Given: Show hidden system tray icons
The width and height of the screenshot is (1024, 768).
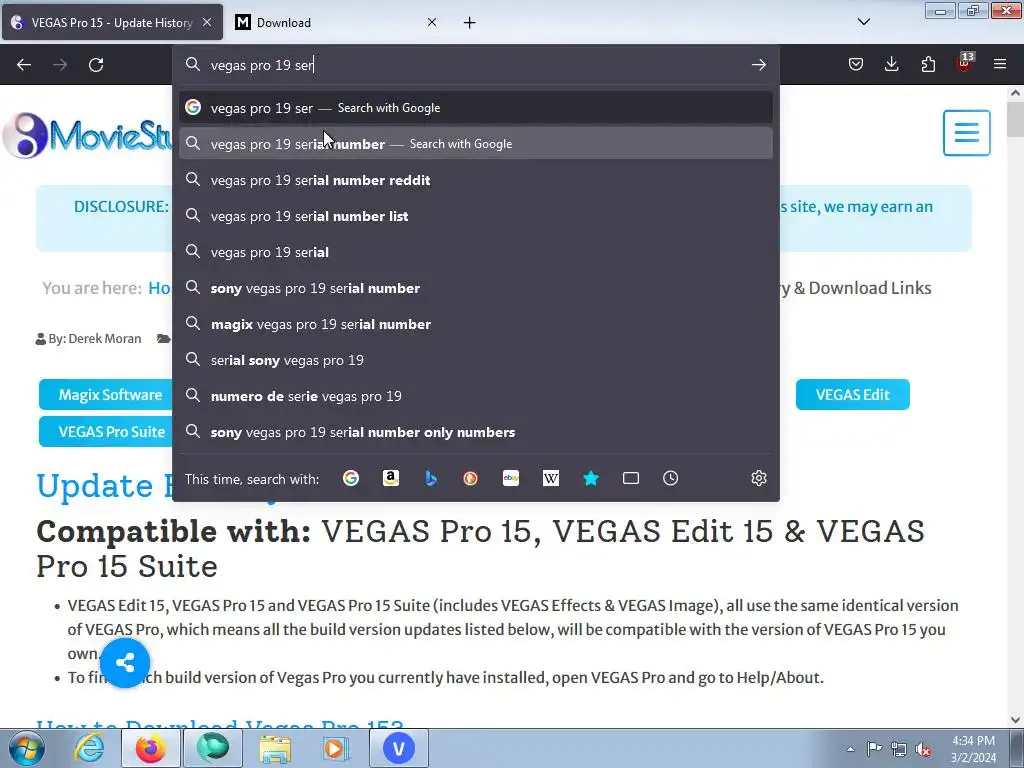Looking at the screenshot, I should tap(850, 749).
